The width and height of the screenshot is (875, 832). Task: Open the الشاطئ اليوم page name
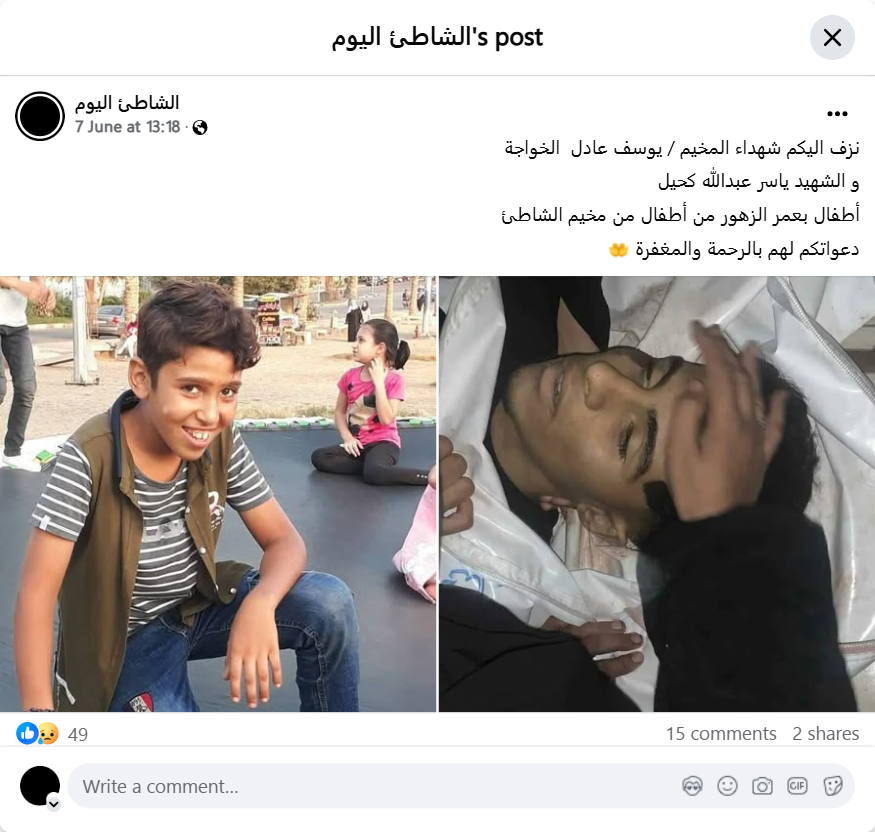[127, 103]
